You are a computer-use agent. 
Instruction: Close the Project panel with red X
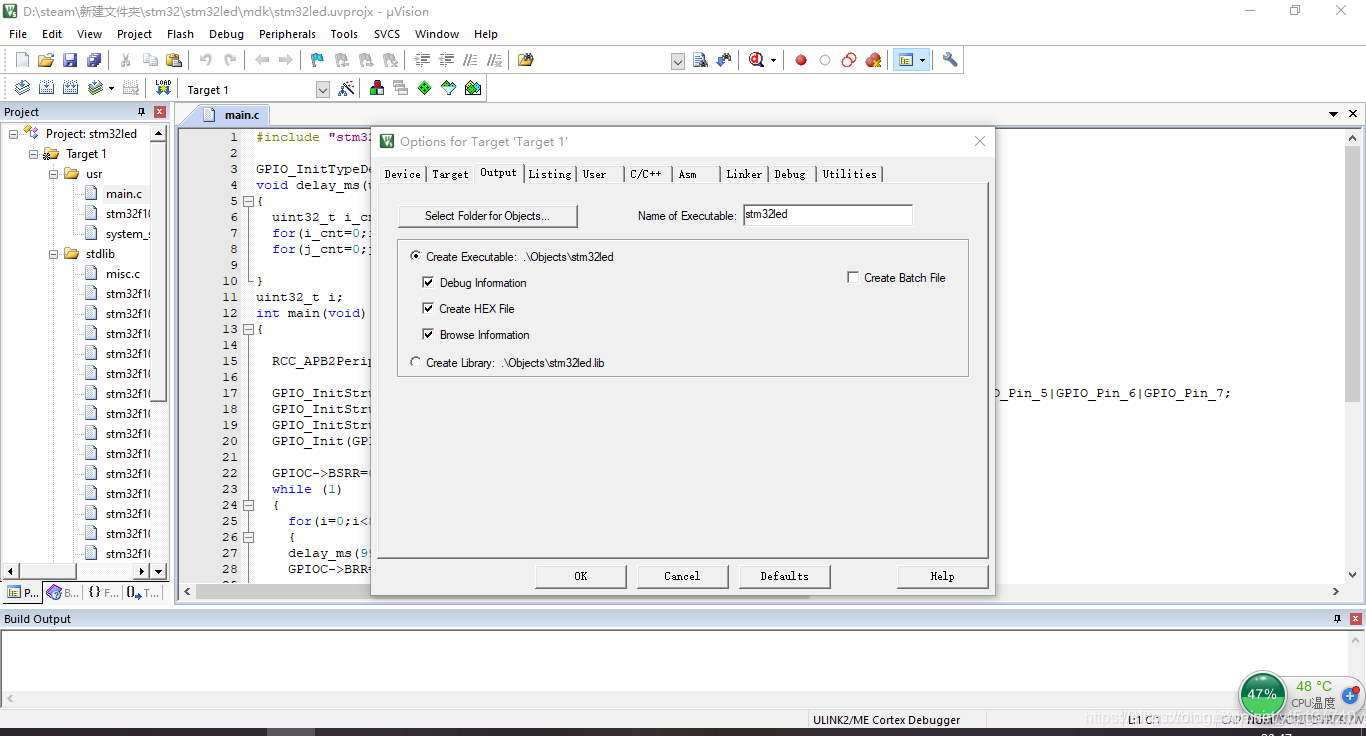click(x=159, y=112)
